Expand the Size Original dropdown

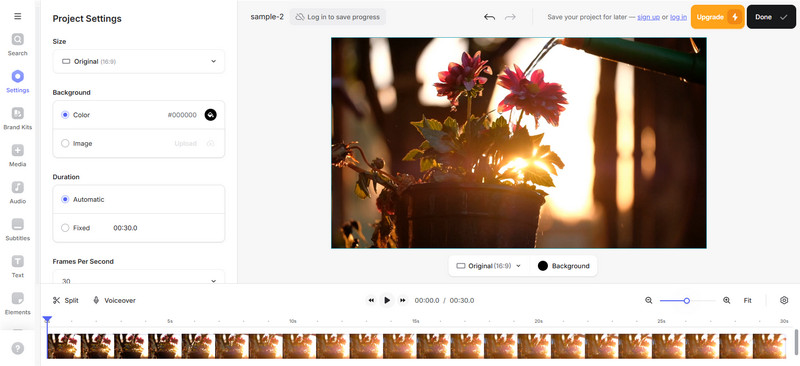click(x=139, y=61)
